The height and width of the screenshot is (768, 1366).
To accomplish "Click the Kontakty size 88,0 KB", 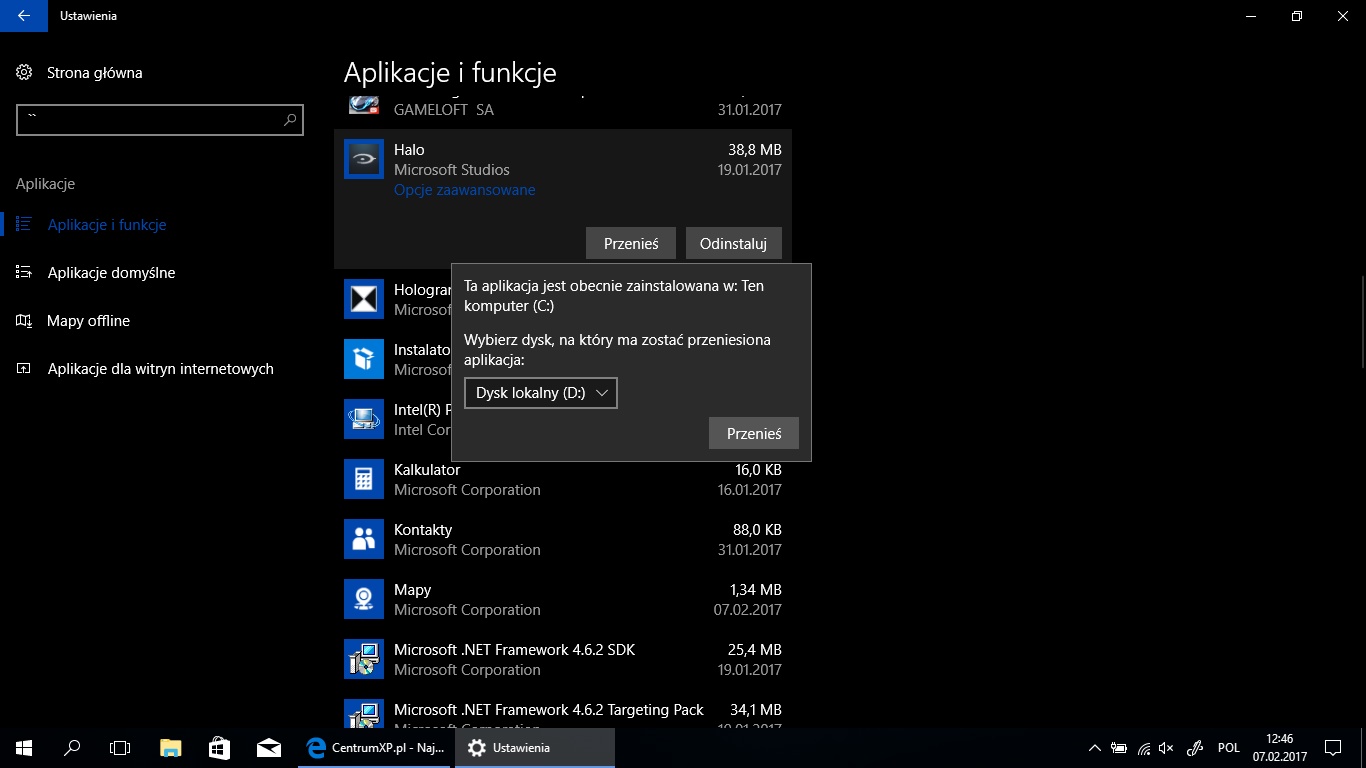I will point(757,530).
